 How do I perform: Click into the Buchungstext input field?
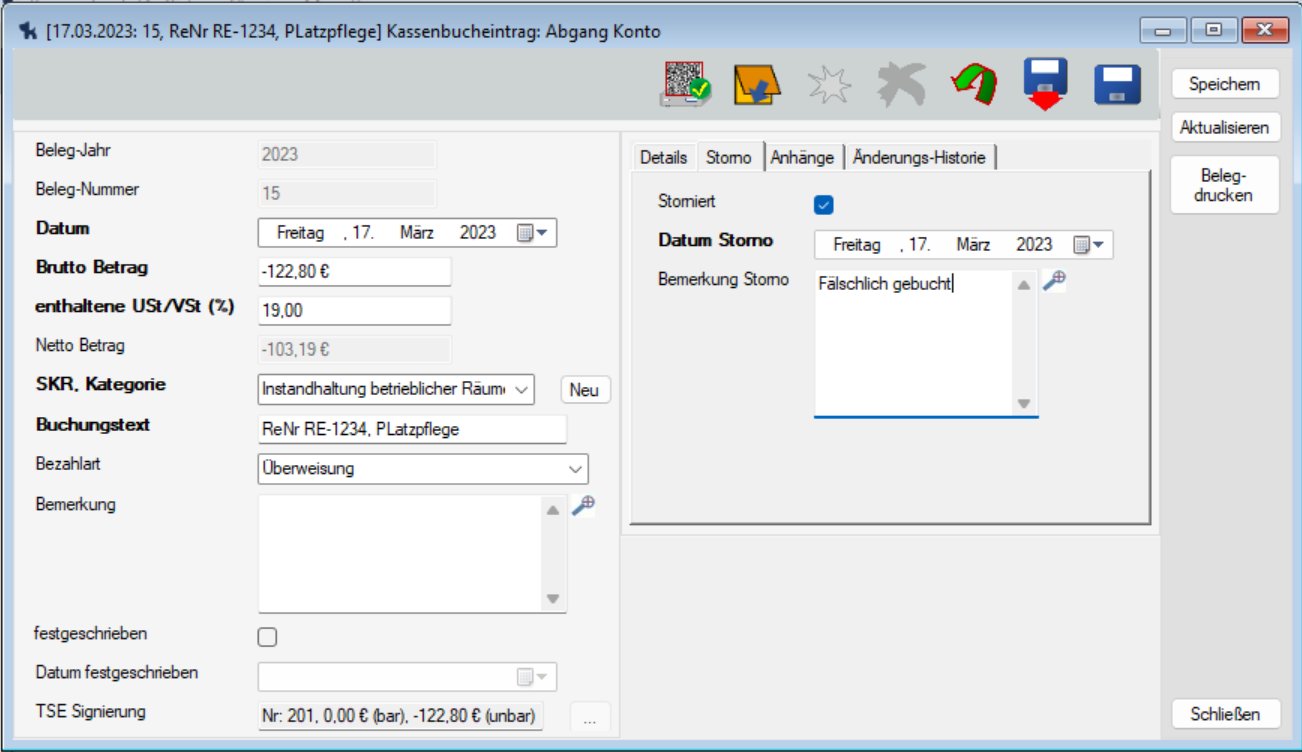[411, 429]
